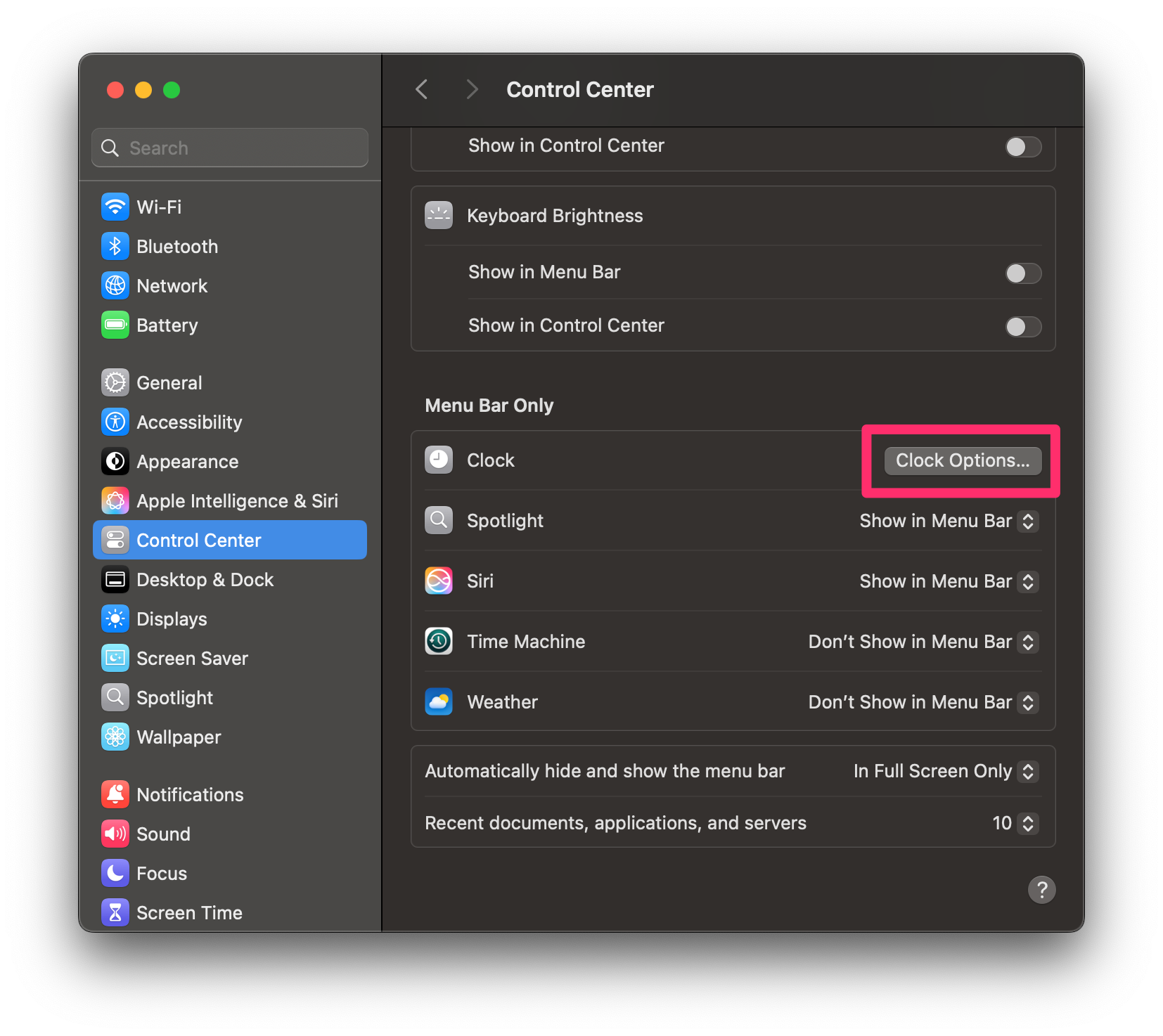
Task: Click the Spotlight magnifier icon in Menu Bar Only
Action: (x=439, y=520)
